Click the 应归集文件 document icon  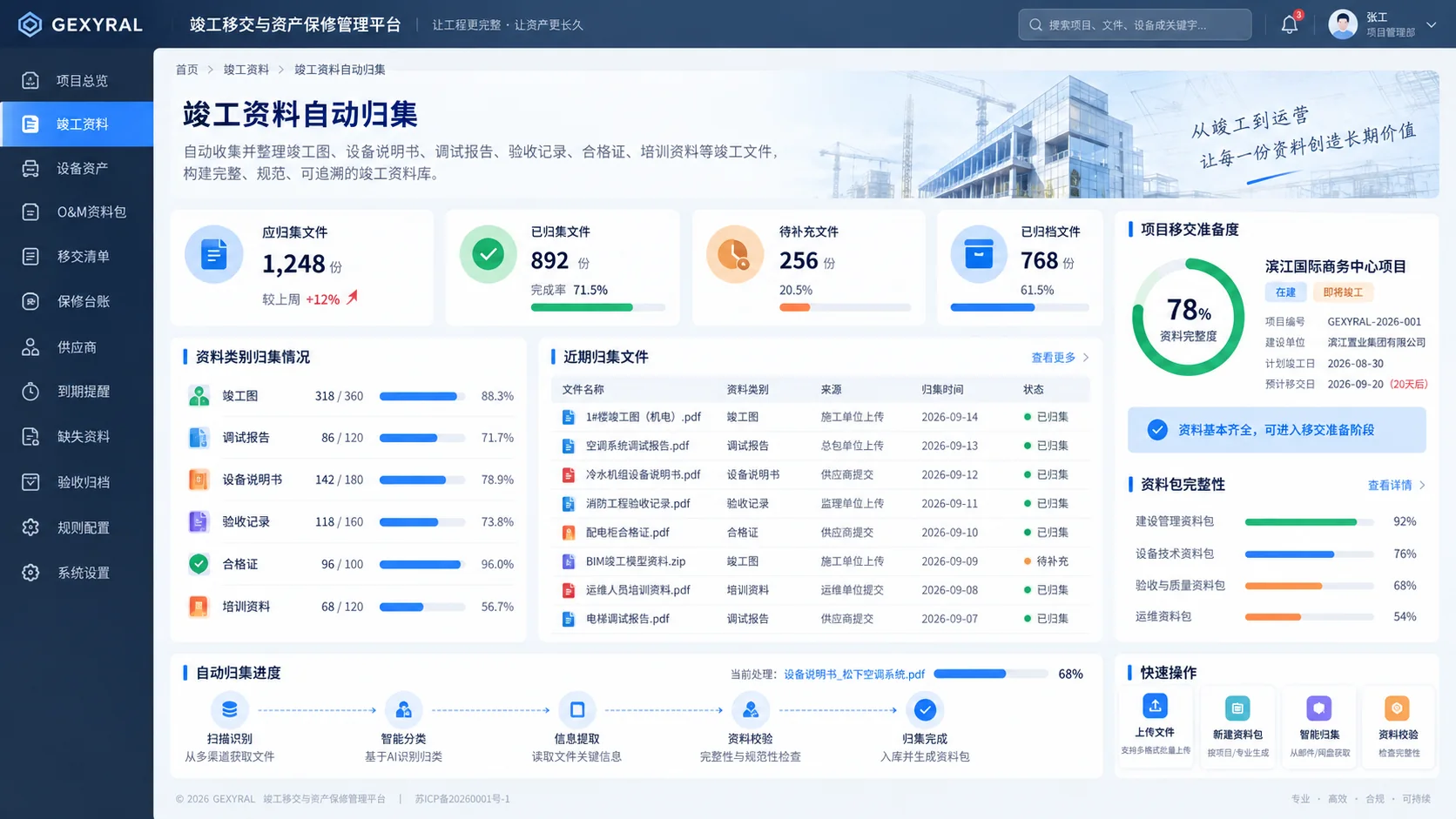pyautogui.click(x=213, y=254)
